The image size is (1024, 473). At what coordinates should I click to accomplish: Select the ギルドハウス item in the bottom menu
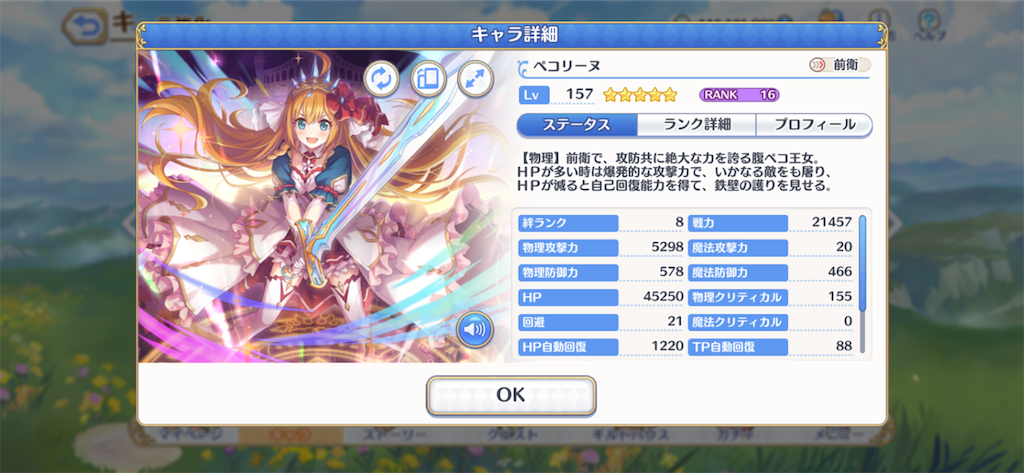tap(630, 434)
